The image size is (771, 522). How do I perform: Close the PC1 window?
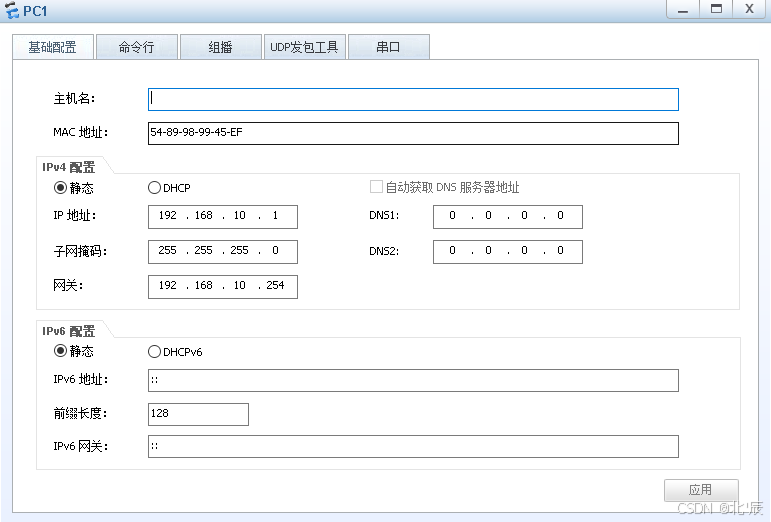(x=749, y=9)
